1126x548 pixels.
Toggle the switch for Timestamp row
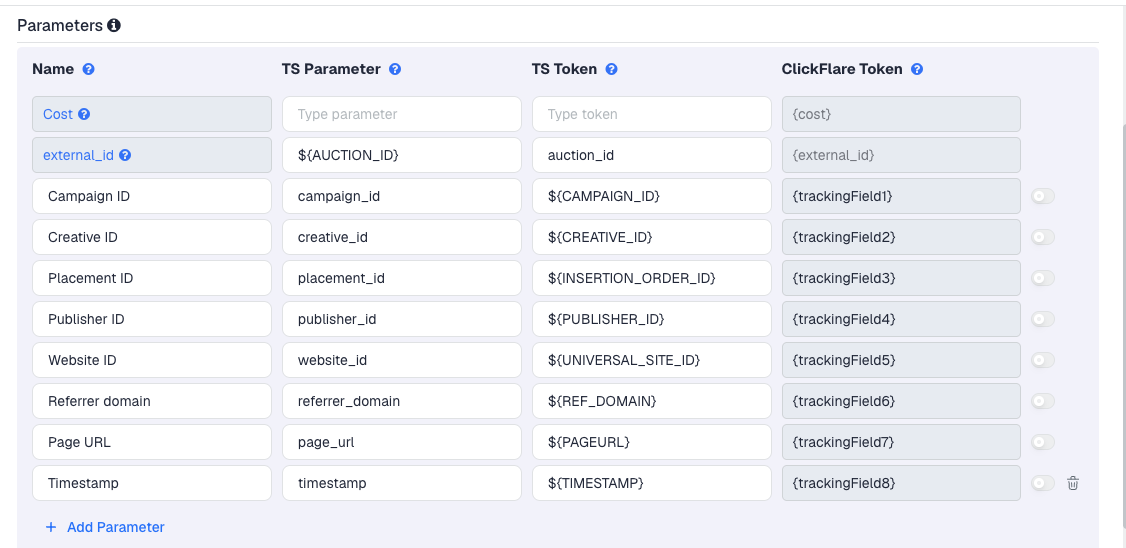(1043, 483)
